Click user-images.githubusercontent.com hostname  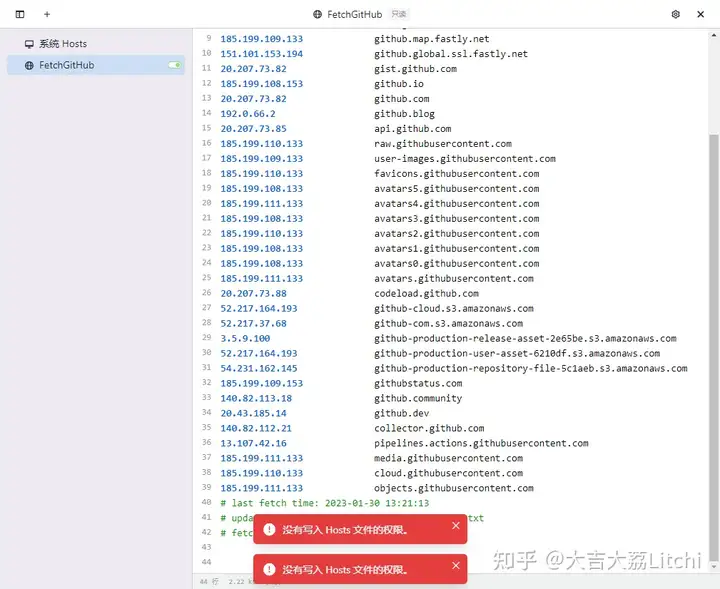(464, 159)
